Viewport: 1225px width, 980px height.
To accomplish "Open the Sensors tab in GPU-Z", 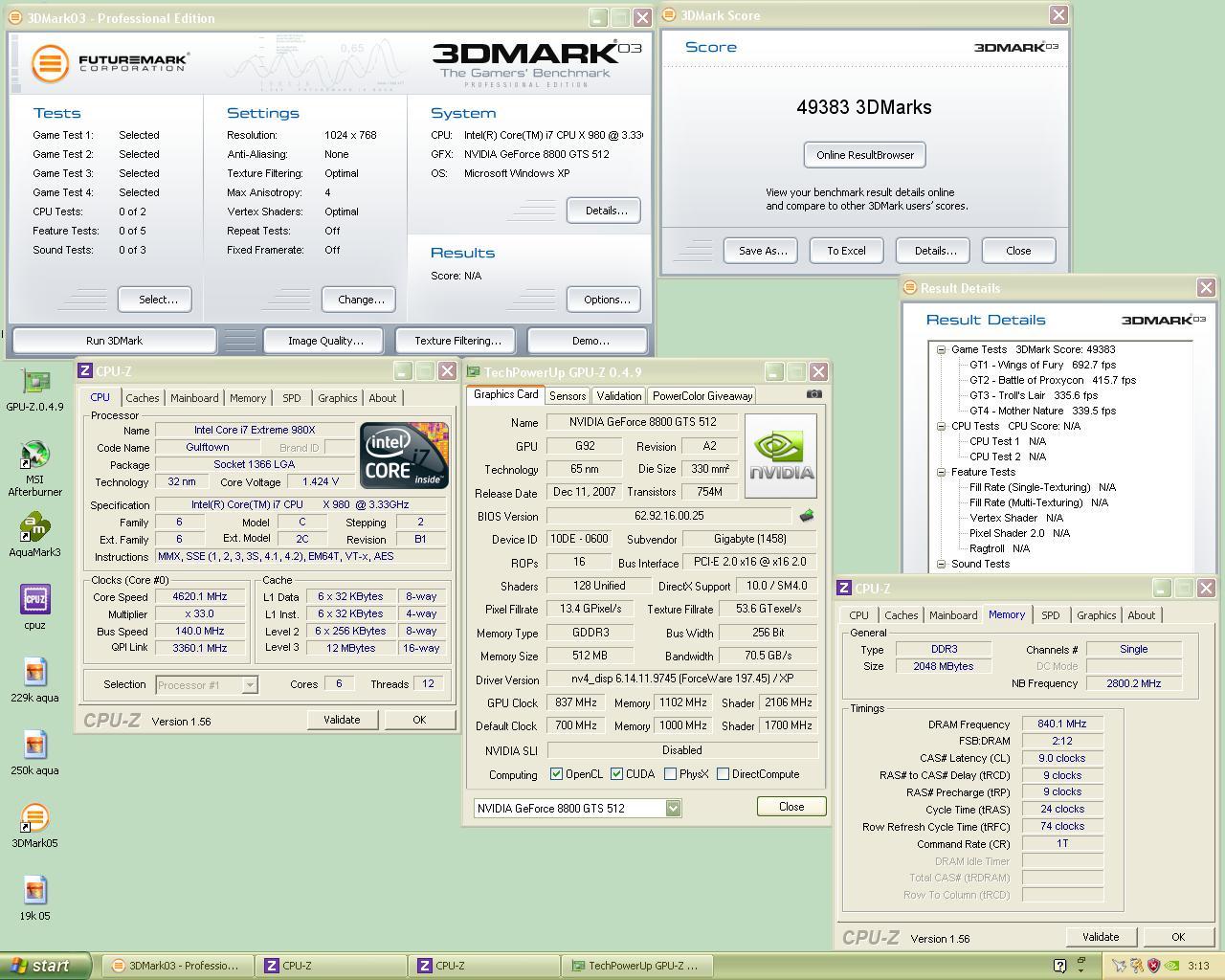I will tap(568, 395).
